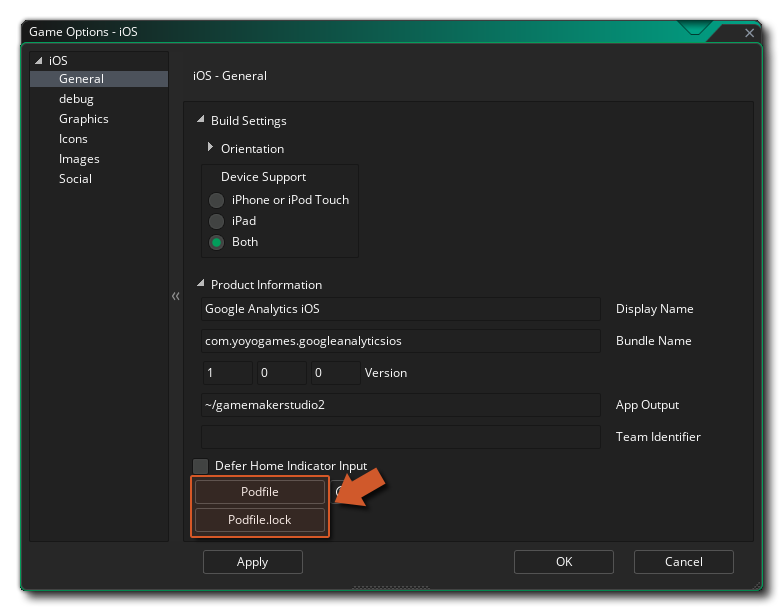783x611 pixels.
Task: Choose the iPad radio option
Action: (x=216, y=221)
